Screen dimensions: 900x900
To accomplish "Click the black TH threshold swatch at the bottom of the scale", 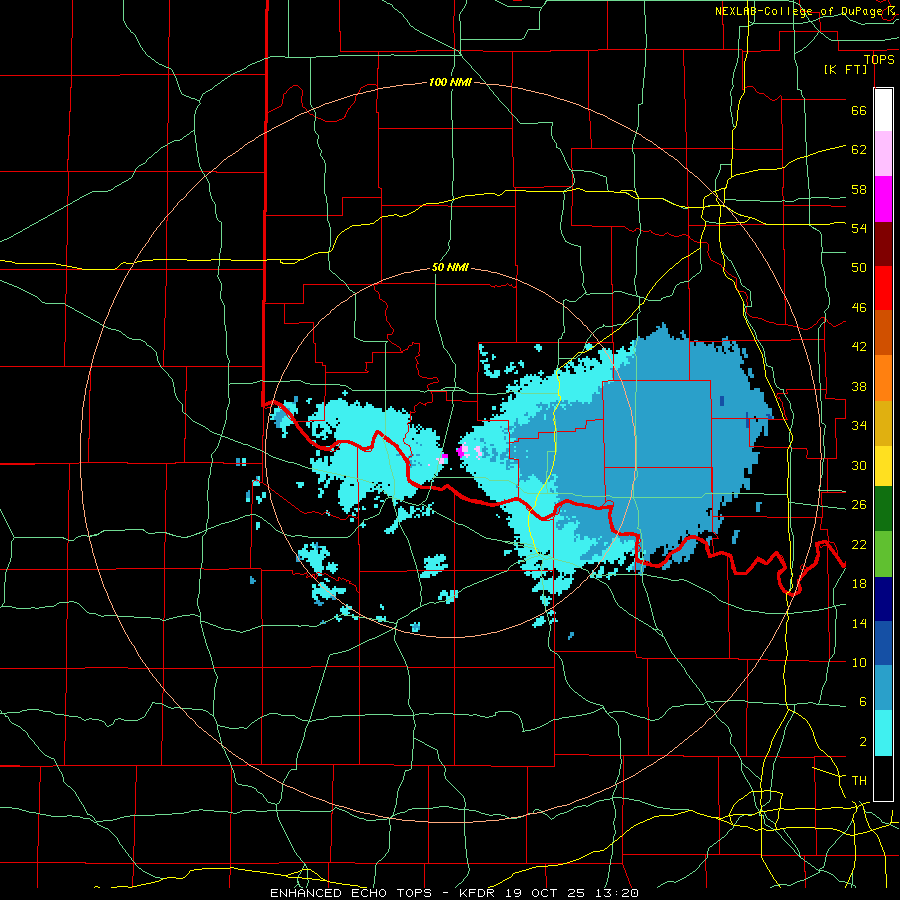I will pyautogui.click(x=883, y=778).
